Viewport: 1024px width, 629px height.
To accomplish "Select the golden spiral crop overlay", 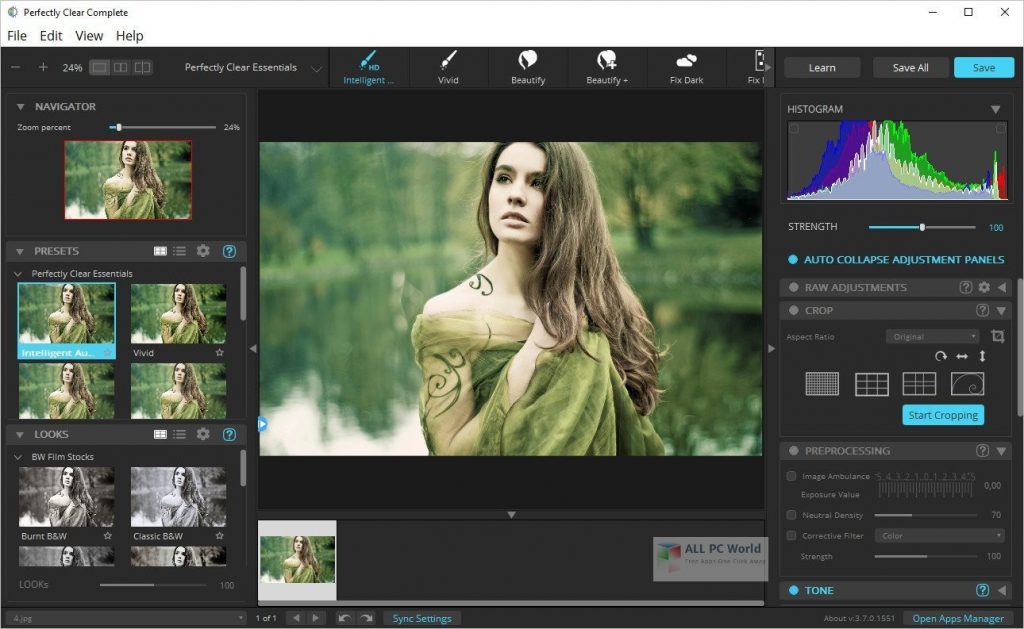I will point(966,383).
